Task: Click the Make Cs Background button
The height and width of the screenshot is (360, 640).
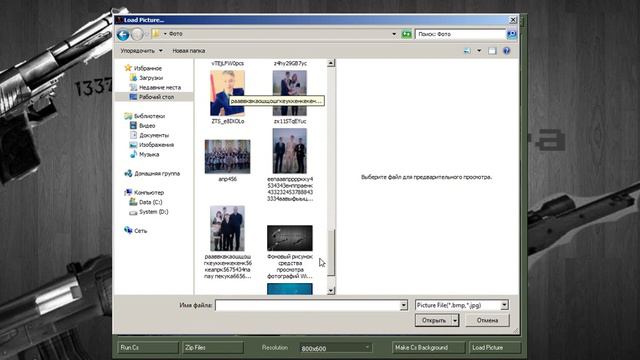Action: click(428, 348)
